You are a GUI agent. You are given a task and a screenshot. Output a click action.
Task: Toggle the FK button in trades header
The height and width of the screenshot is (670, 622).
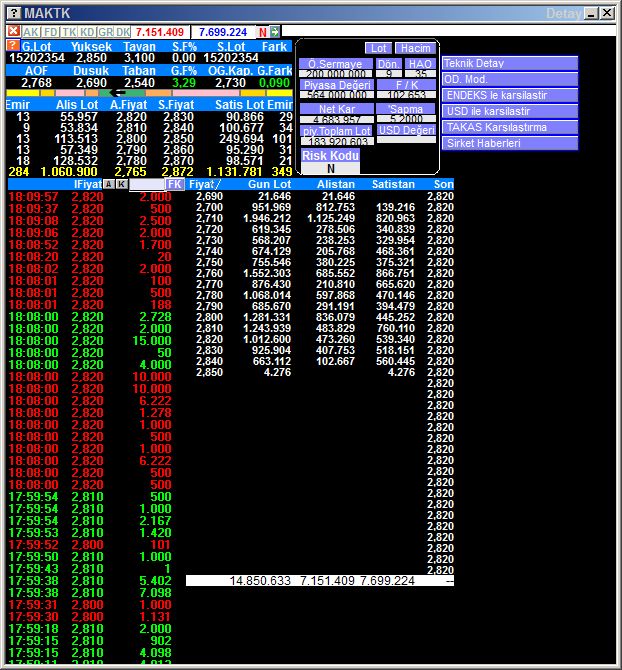tap(175, 184)
